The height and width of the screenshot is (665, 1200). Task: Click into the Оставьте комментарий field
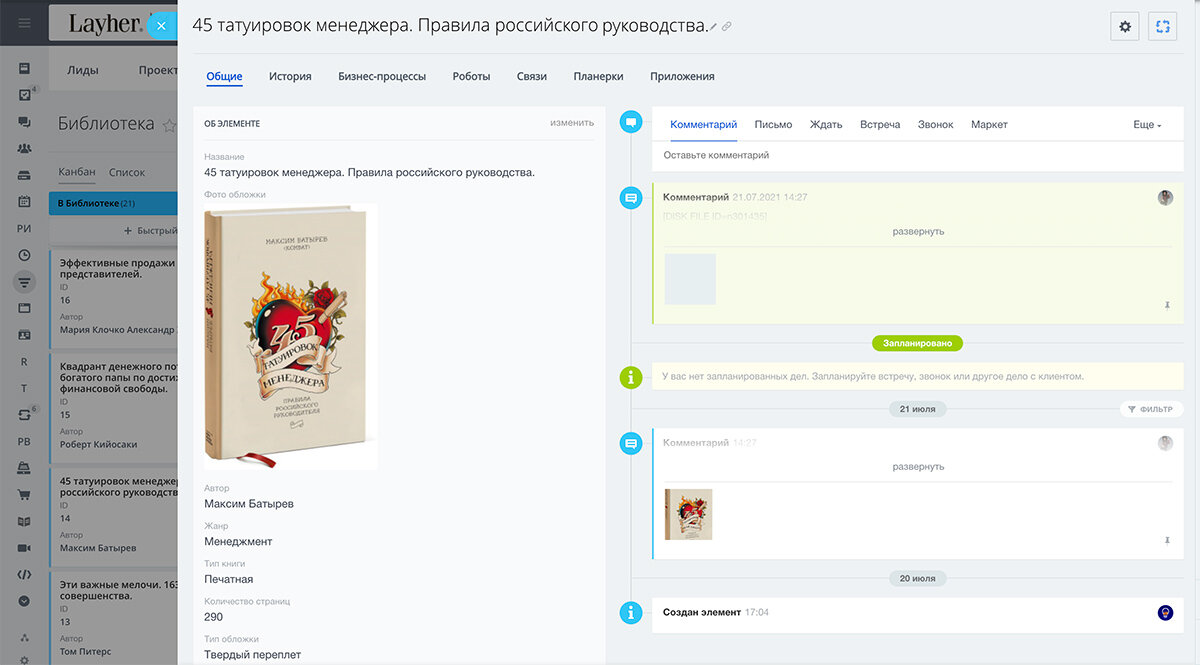pyautogui.click(x=918, y=155)
